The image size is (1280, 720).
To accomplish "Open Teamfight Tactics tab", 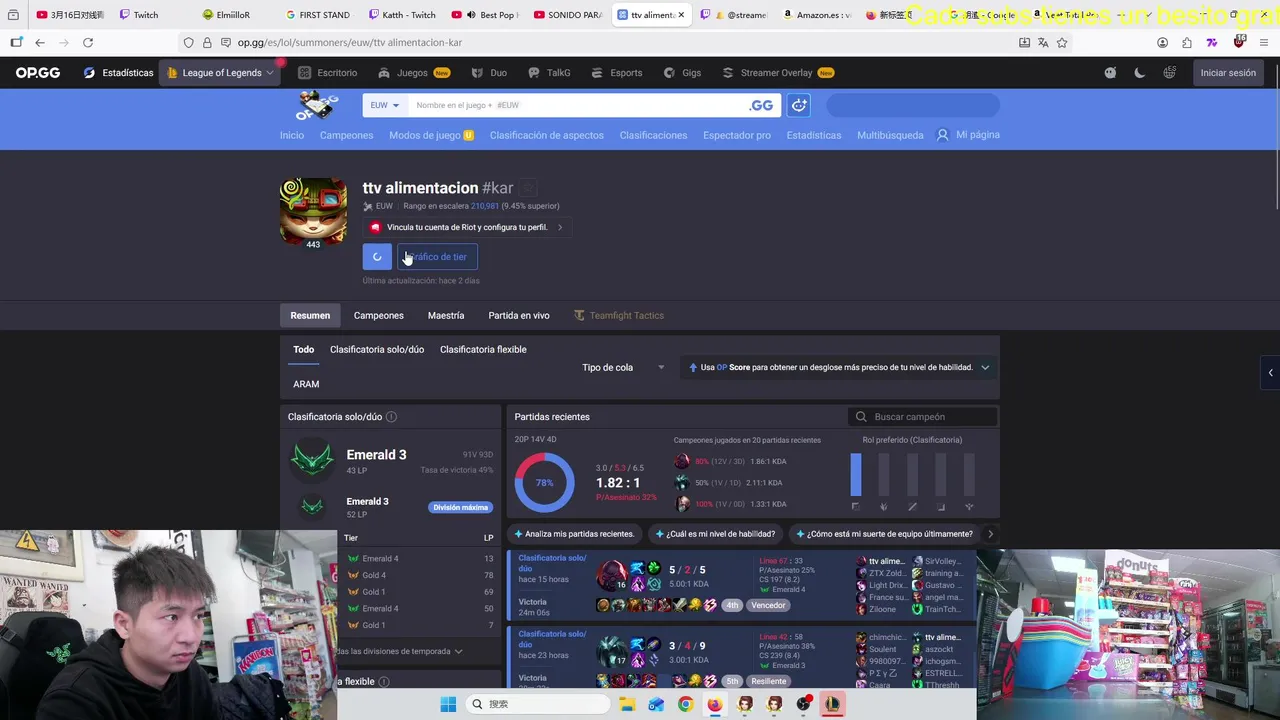I will (619, 315).
